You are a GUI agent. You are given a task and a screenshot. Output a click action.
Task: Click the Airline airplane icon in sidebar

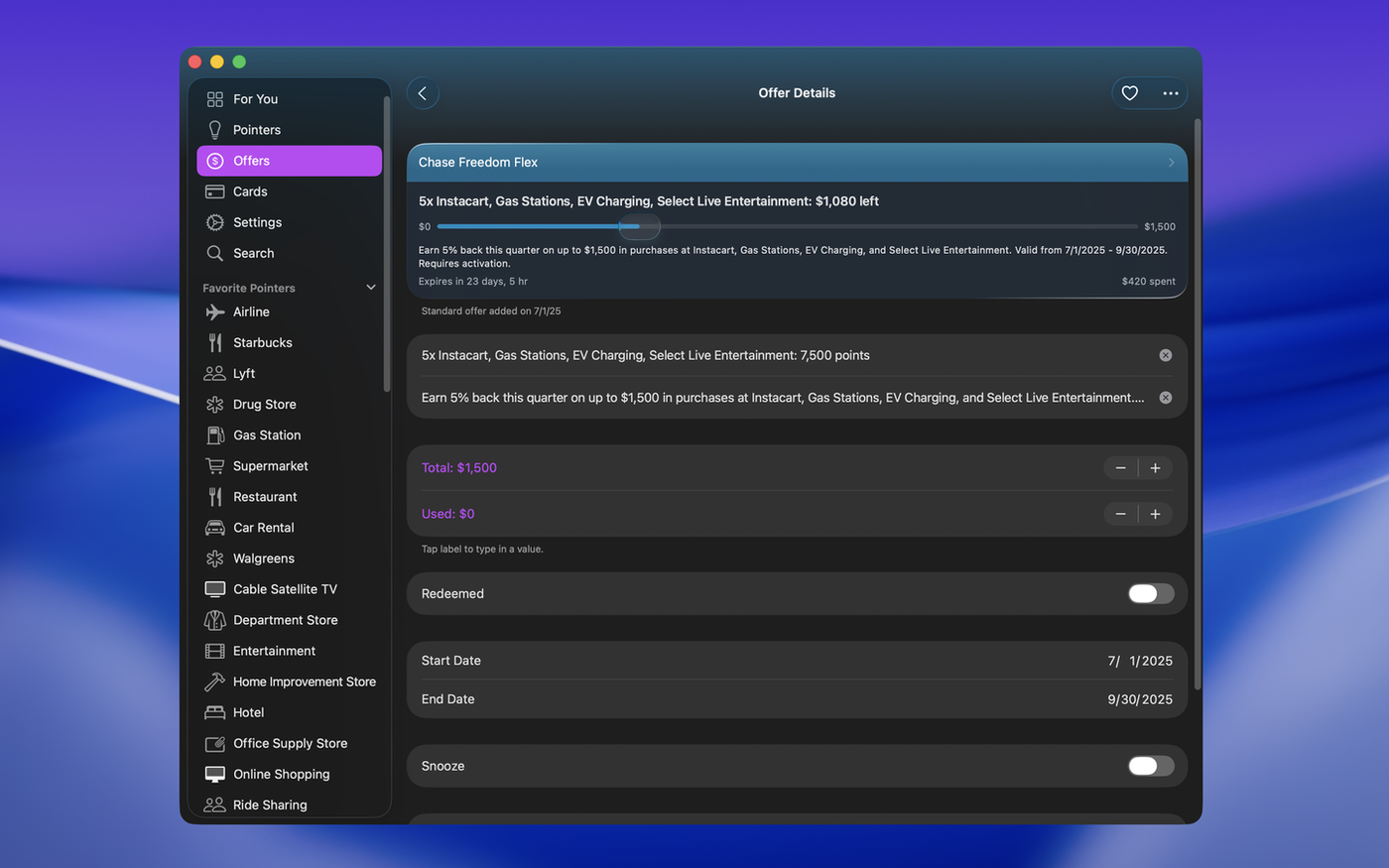coord(214,311)
